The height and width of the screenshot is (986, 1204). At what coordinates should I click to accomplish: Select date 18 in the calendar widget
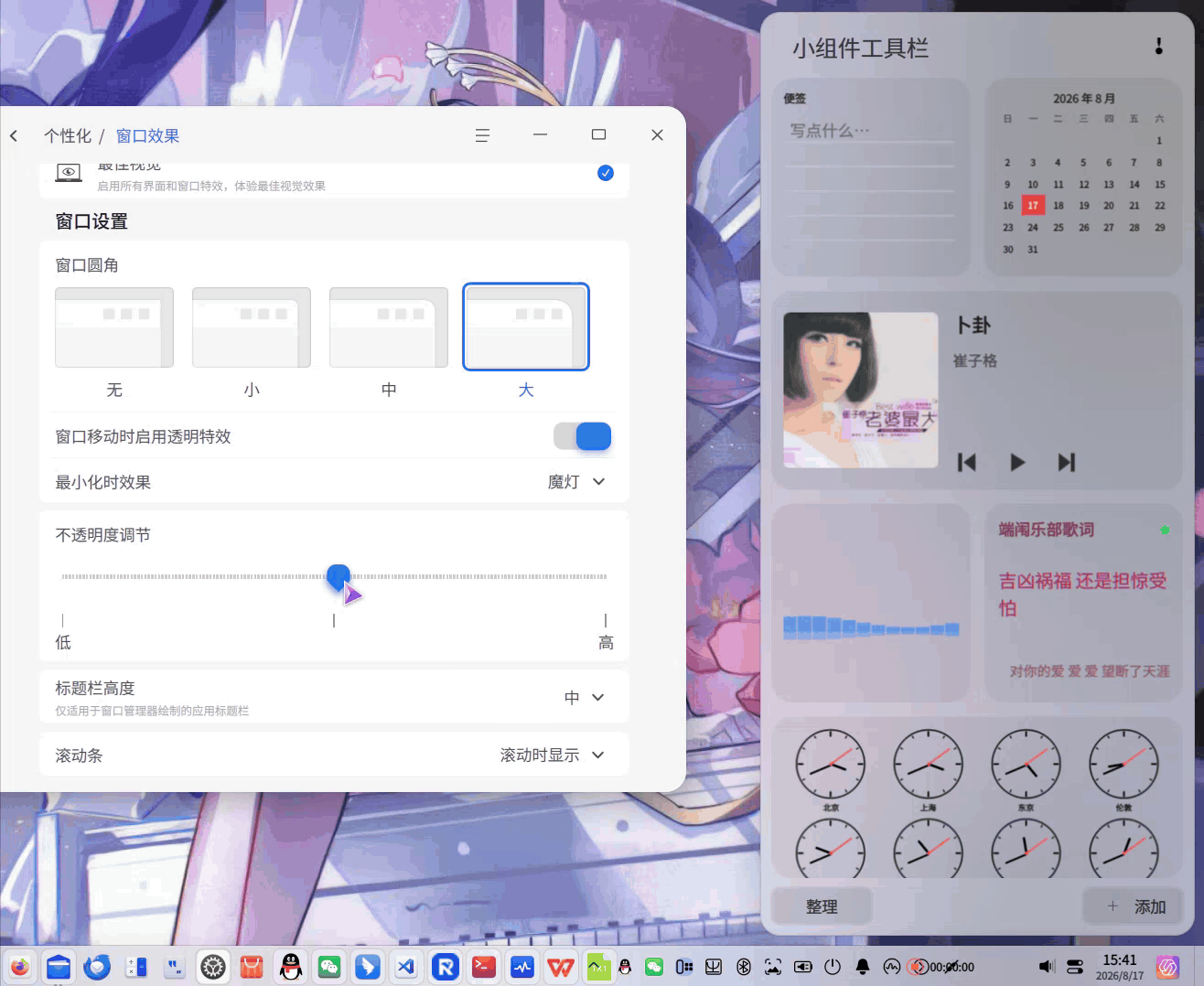(1059, 206)
